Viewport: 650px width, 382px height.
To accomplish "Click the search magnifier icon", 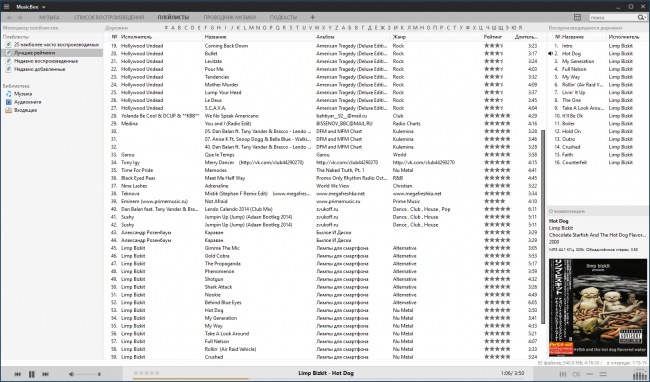I will (640, 17).
